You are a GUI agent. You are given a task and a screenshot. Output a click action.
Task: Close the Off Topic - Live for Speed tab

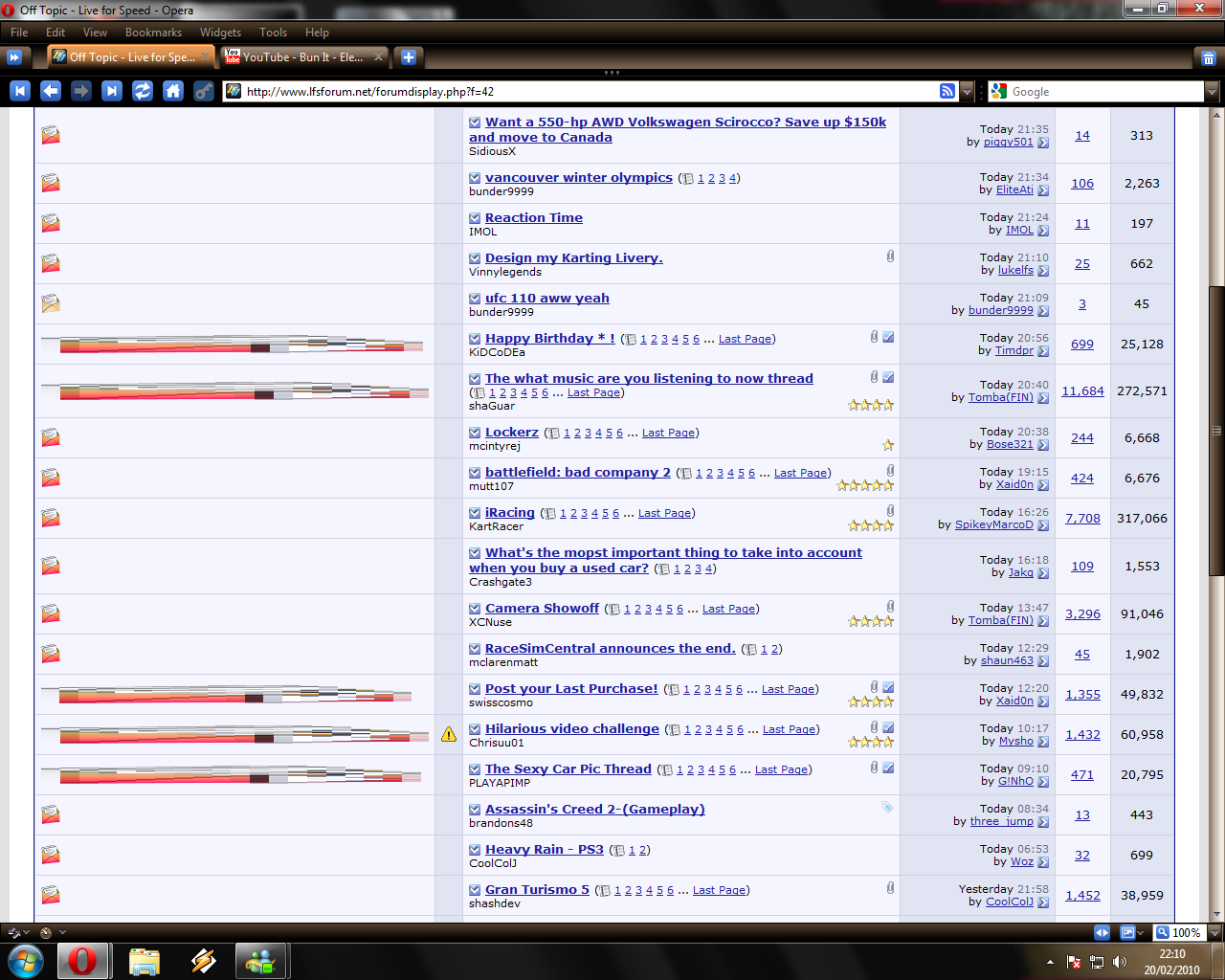[207, 57]
